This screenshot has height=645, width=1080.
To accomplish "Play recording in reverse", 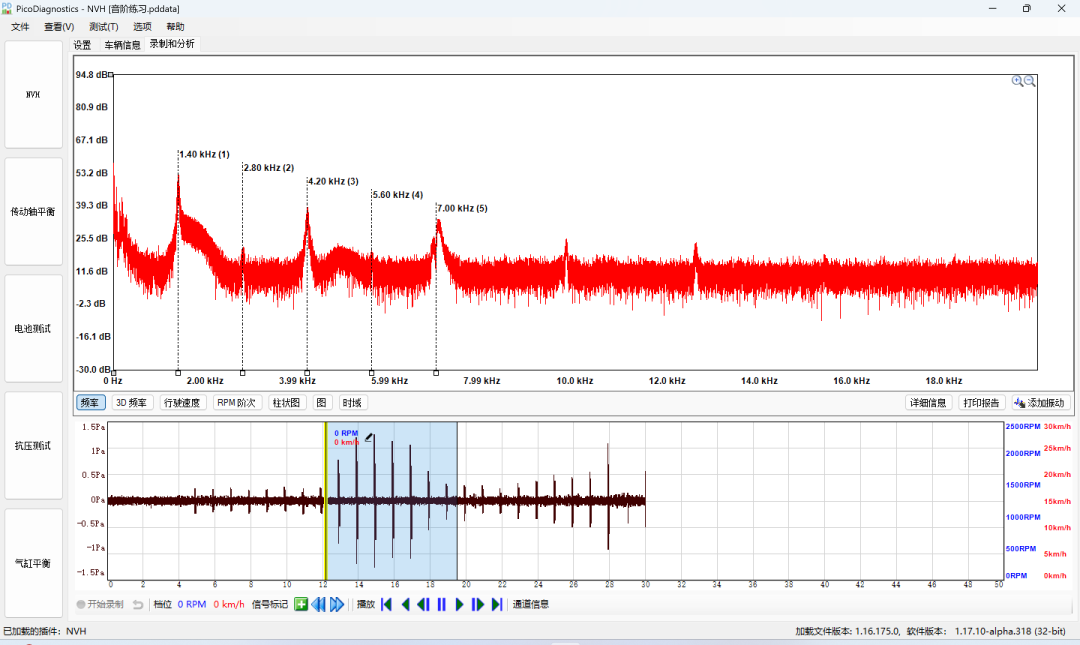I will (405, 604).
